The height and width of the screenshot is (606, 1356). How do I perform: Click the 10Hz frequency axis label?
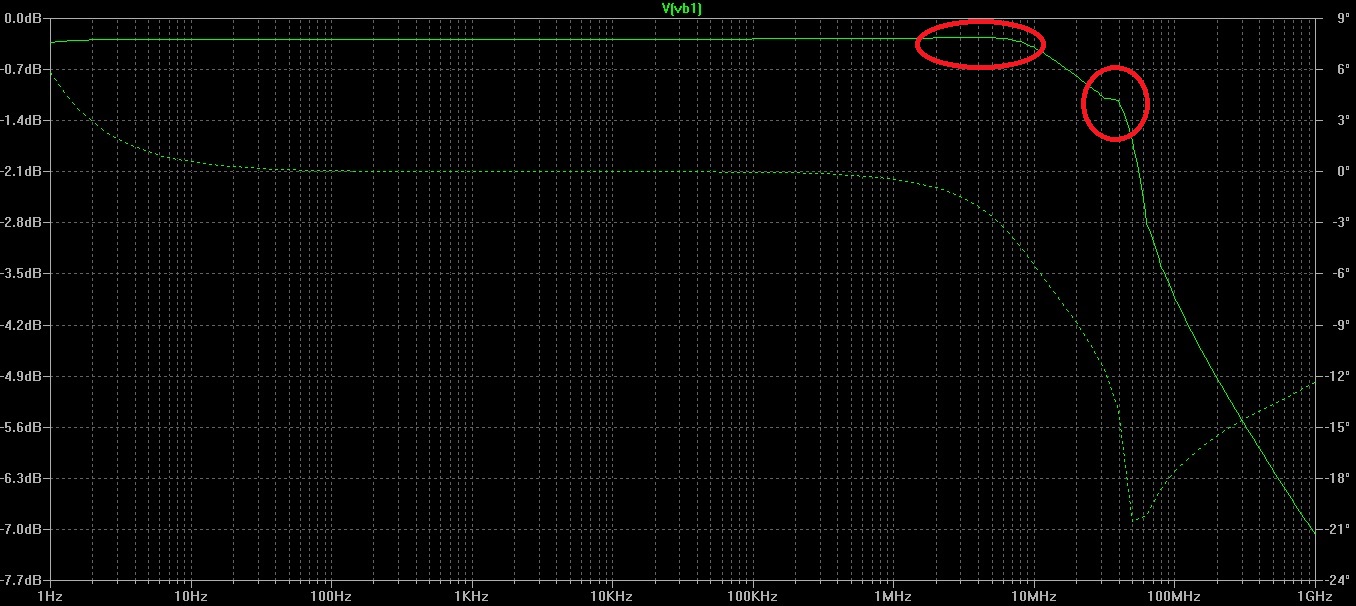[190, 596]
